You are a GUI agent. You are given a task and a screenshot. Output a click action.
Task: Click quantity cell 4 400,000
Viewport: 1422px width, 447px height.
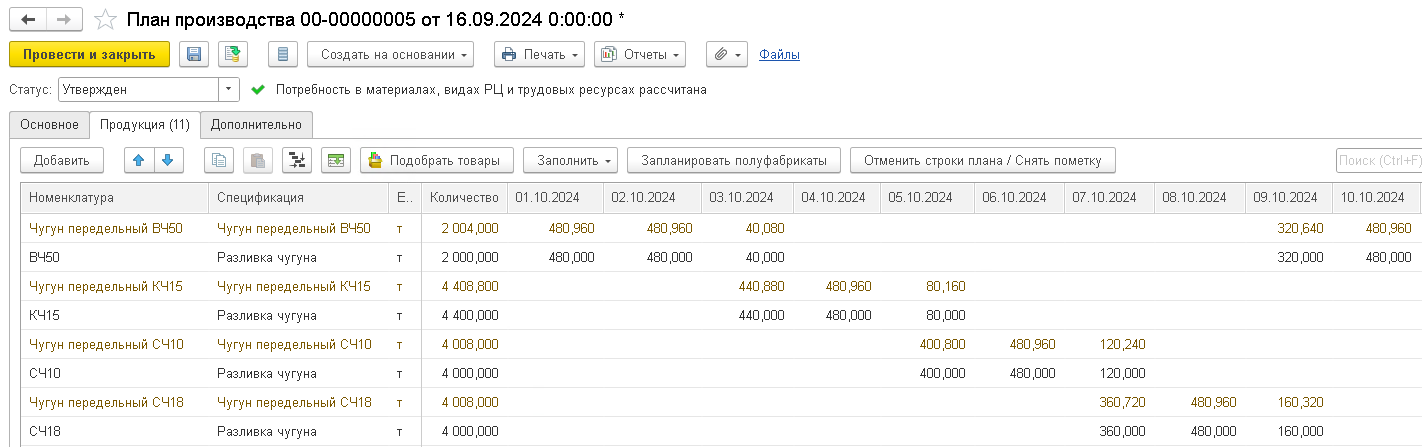[x=464, y=315]
